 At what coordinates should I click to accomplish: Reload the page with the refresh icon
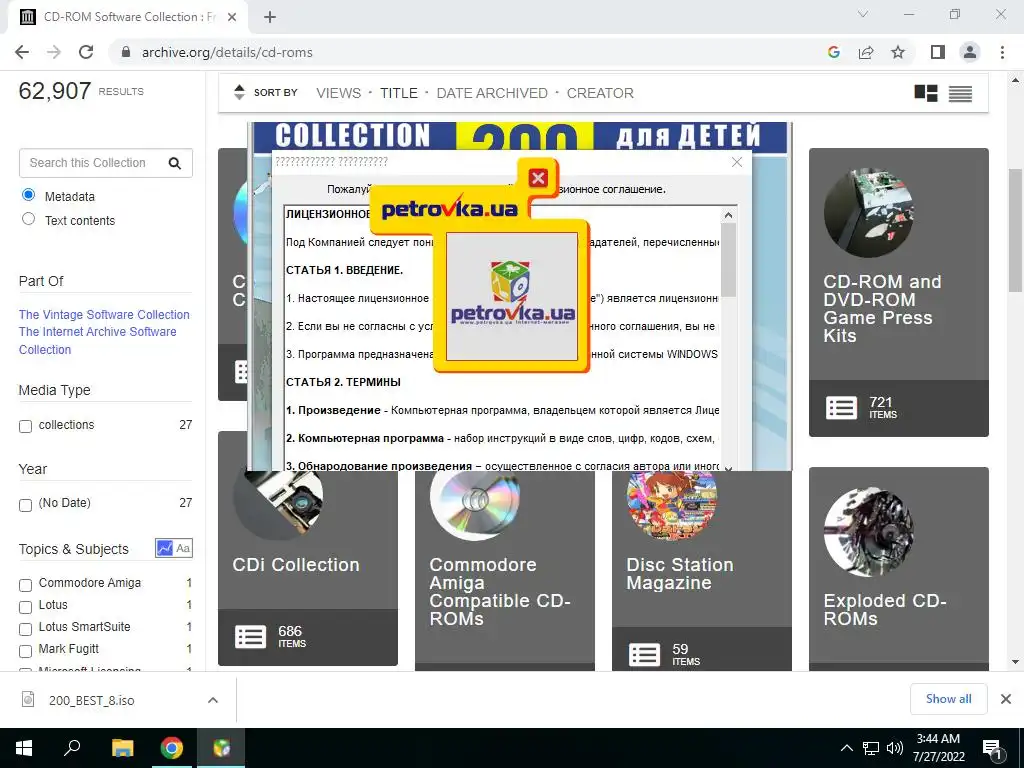(86, 52)
